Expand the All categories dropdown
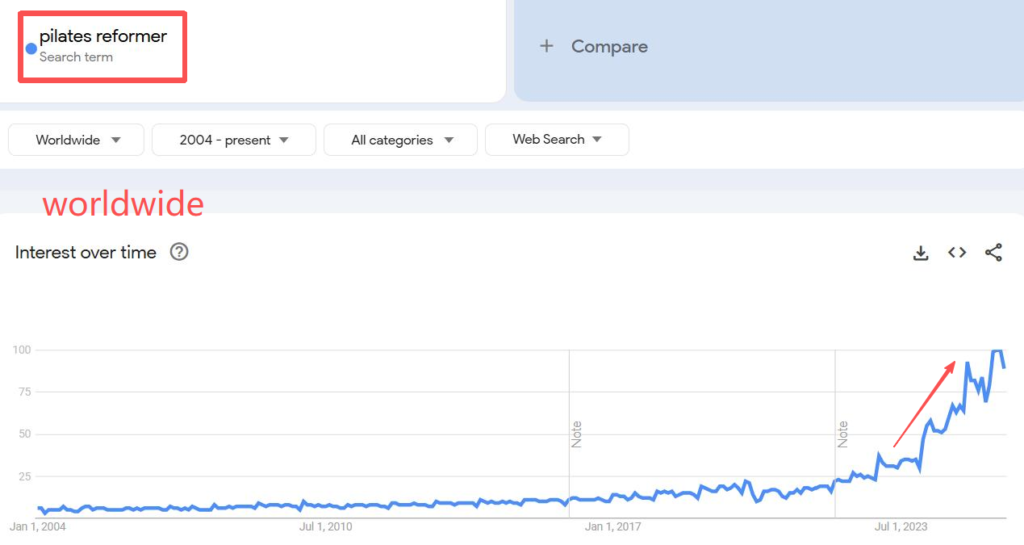This screenshot has height=545, width=1024. point(401,140)
